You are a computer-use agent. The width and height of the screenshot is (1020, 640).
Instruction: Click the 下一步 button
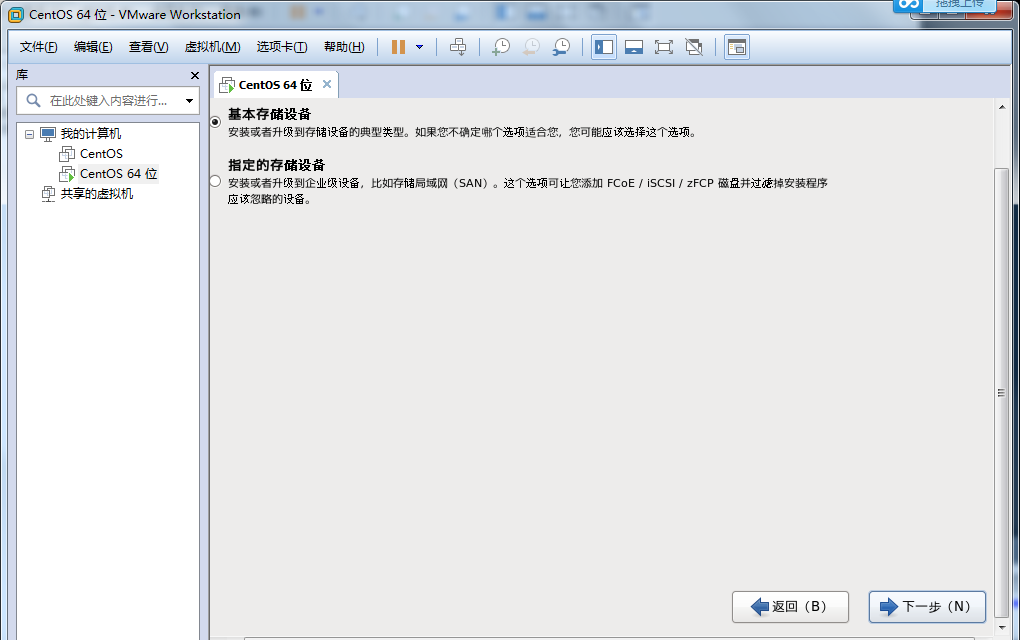pos(926,606)
